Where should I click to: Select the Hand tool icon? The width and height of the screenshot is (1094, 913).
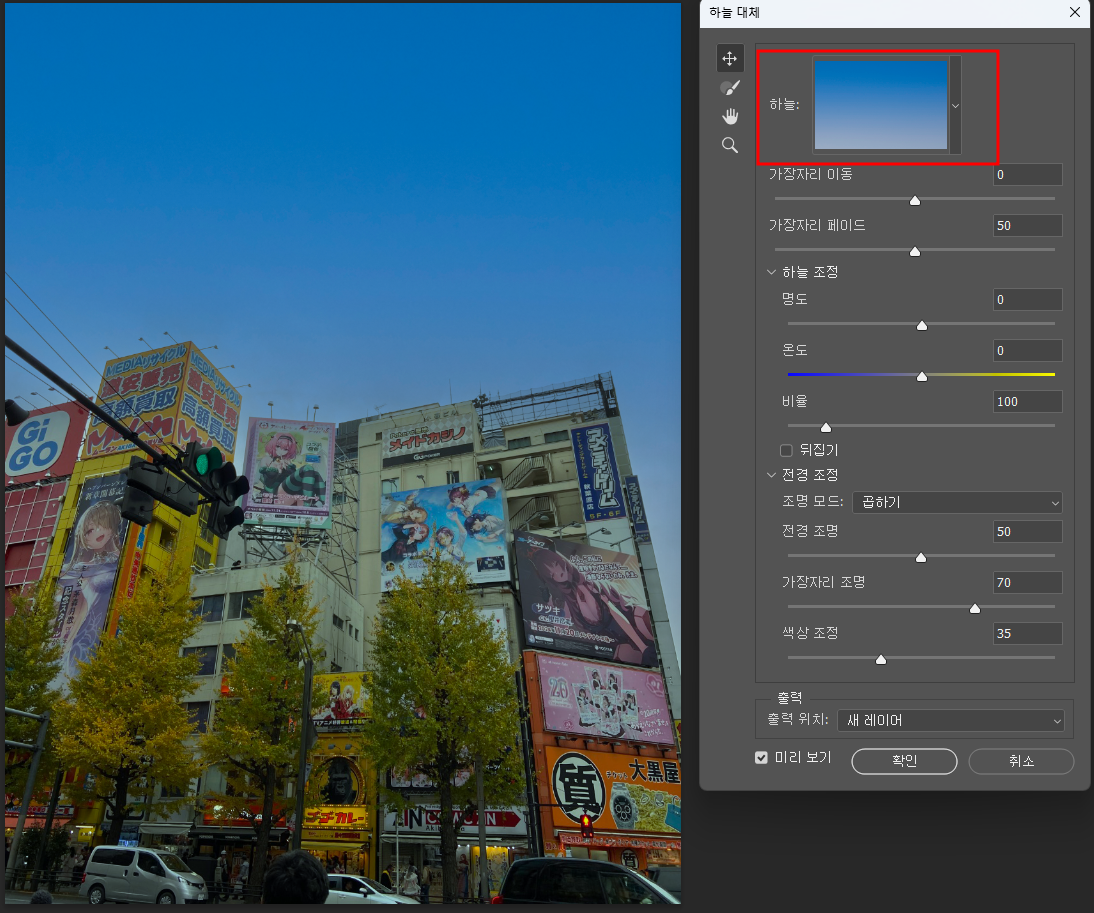[730, 116]
